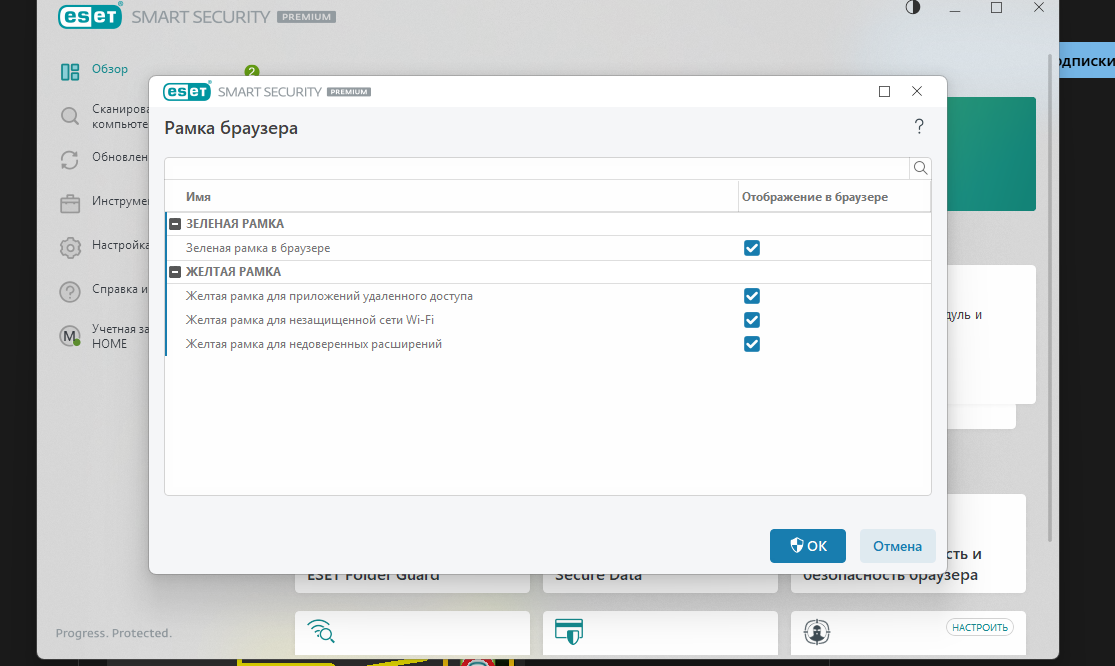Select row Желтая рамка для приложений удаленного доступа

(x=548, y=296)
